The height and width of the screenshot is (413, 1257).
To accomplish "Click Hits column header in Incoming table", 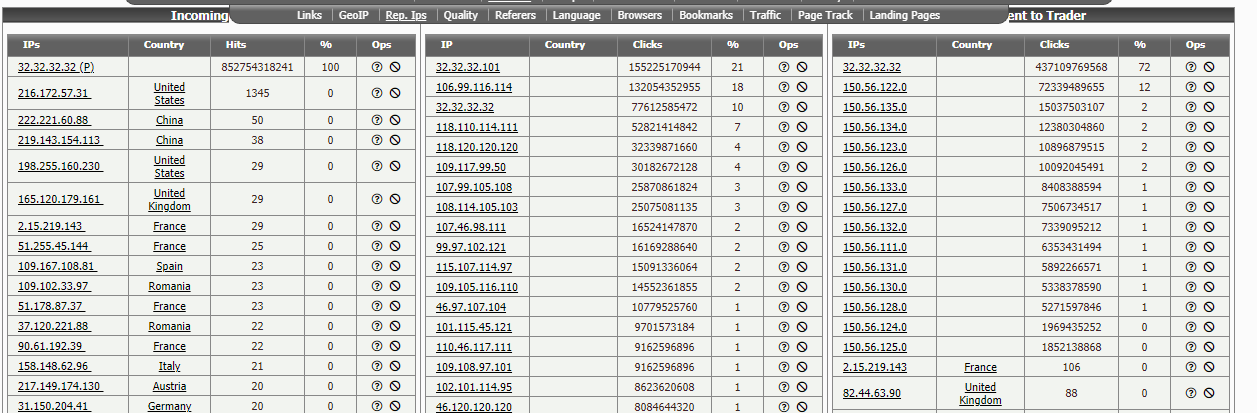I will click(236, 45).
